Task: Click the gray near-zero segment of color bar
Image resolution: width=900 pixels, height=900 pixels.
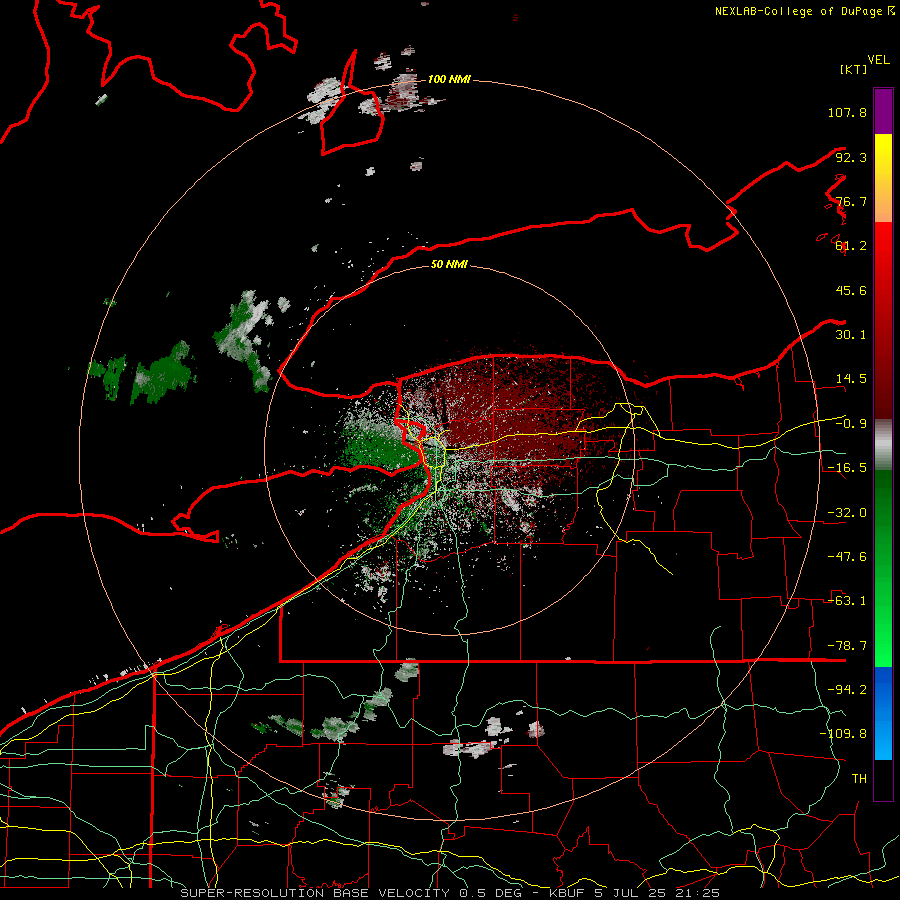Action: click(x=883, y=445)
